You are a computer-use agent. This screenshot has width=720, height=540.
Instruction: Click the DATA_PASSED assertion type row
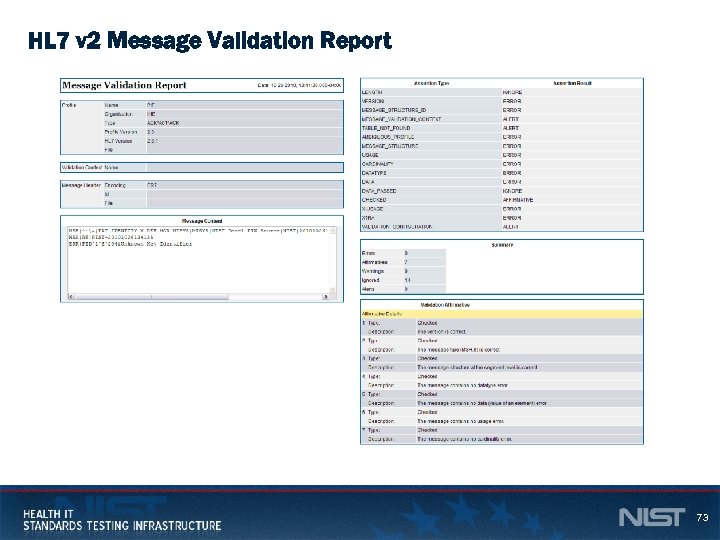pyautogui.click(x=502, y=191)
